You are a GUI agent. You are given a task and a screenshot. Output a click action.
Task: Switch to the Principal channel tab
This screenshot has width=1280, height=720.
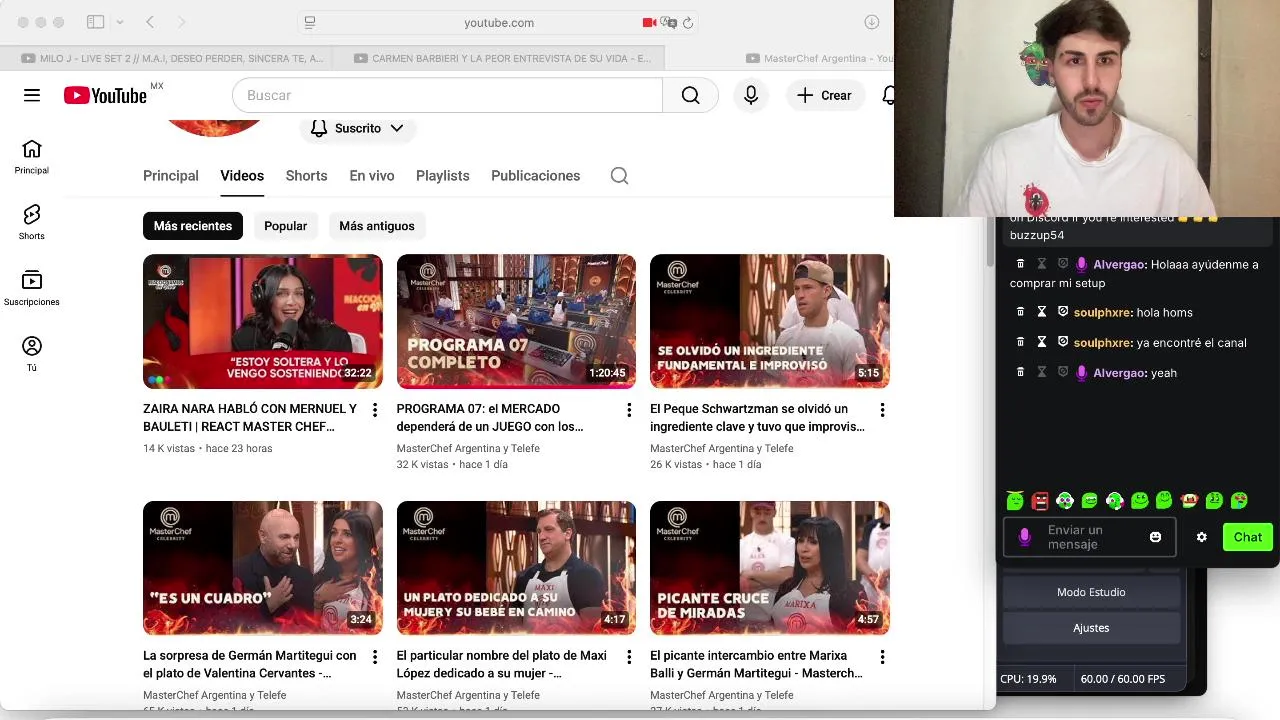pyautogui.click(x=171, y=176)
